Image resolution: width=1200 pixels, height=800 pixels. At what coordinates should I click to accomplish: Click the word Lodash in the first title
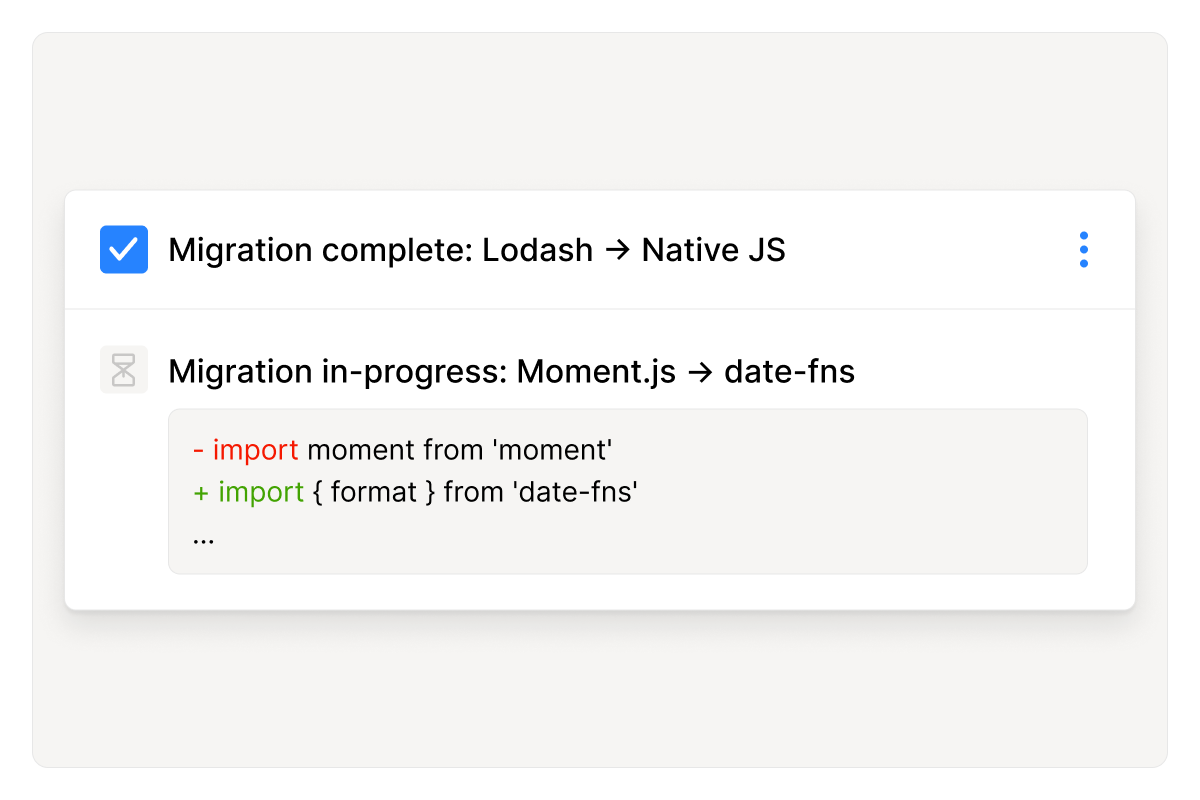coord(537,250)
